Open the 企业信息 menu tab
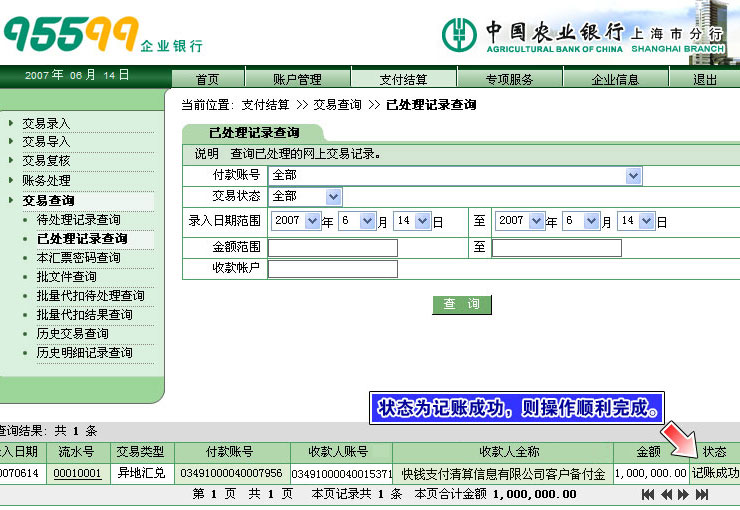The width and height of the screenshot is (740, 510). point(615,79)
